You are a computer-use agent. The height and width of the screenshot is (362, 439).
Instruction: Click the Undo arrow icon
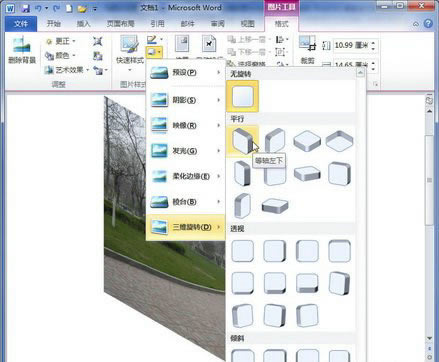pyautogui.click(x=38, y=8)
